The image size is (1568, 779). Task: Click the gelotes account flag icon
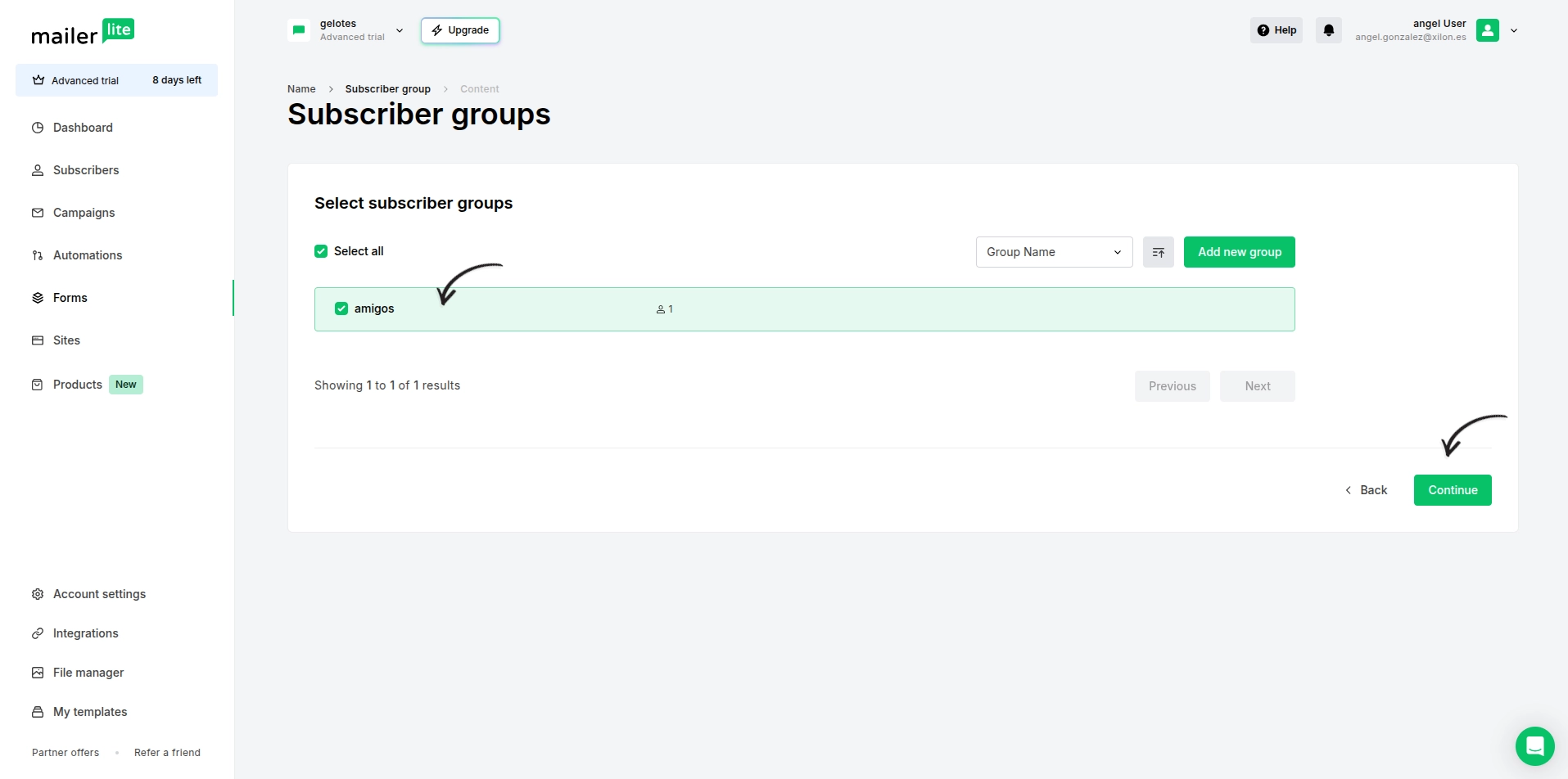(299, 30)
